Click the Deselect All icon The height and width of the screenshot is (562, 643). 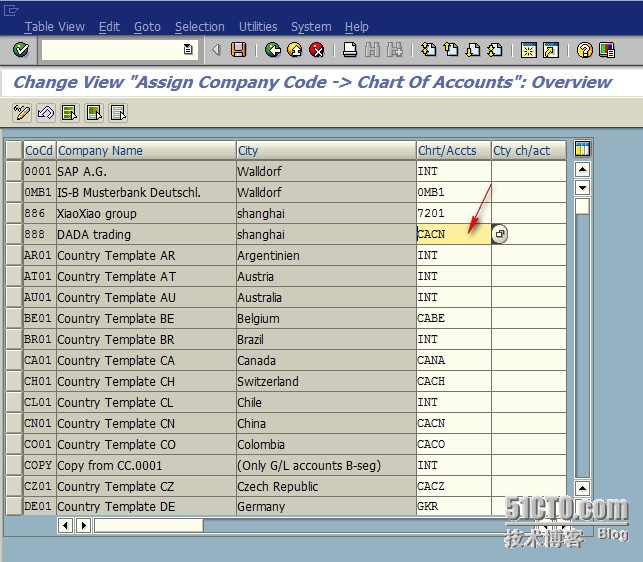pyautogui.click(x=118, y=112)
